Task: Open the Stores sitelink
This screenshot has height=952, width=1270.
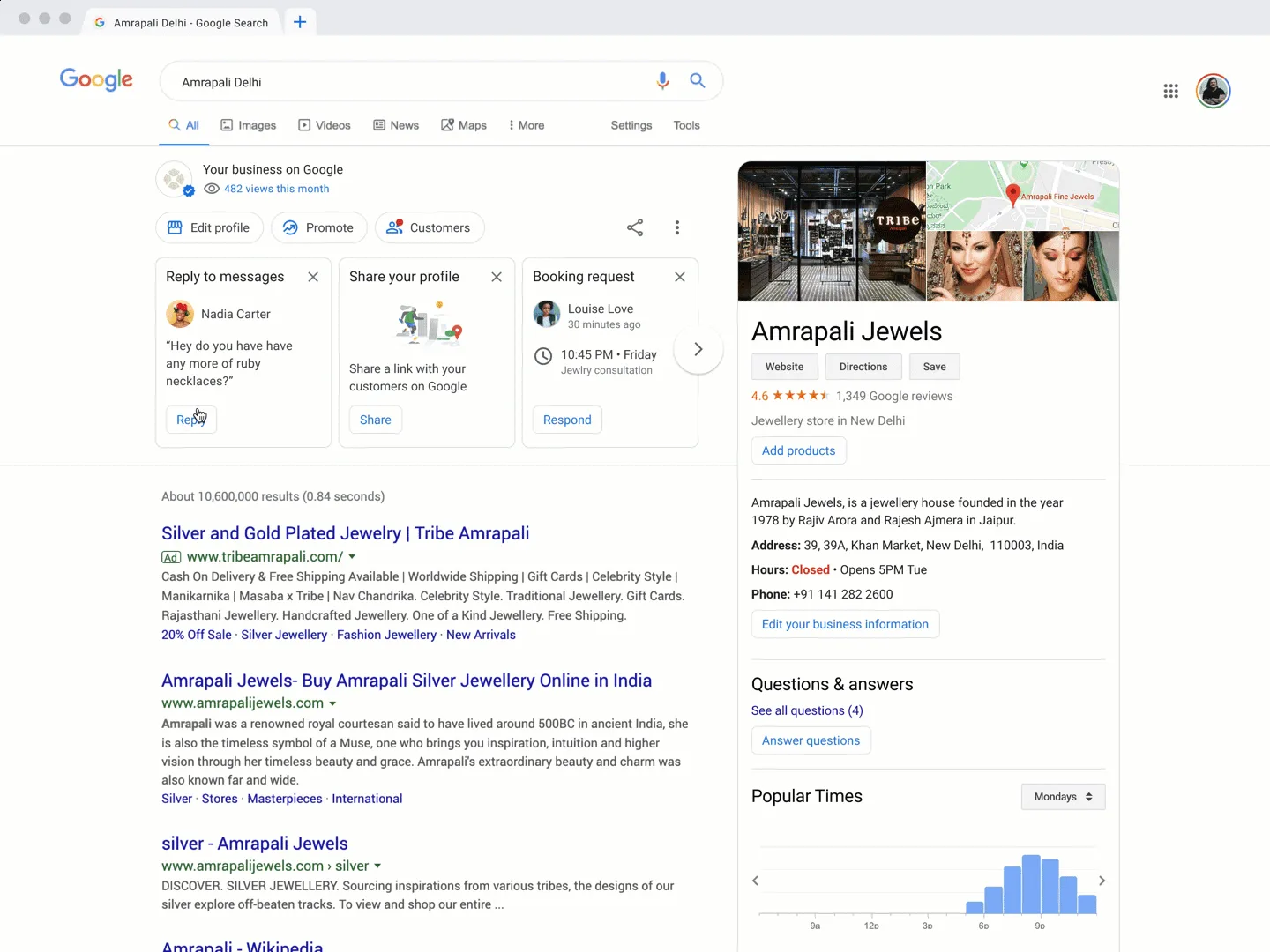Action: (220, 799)
